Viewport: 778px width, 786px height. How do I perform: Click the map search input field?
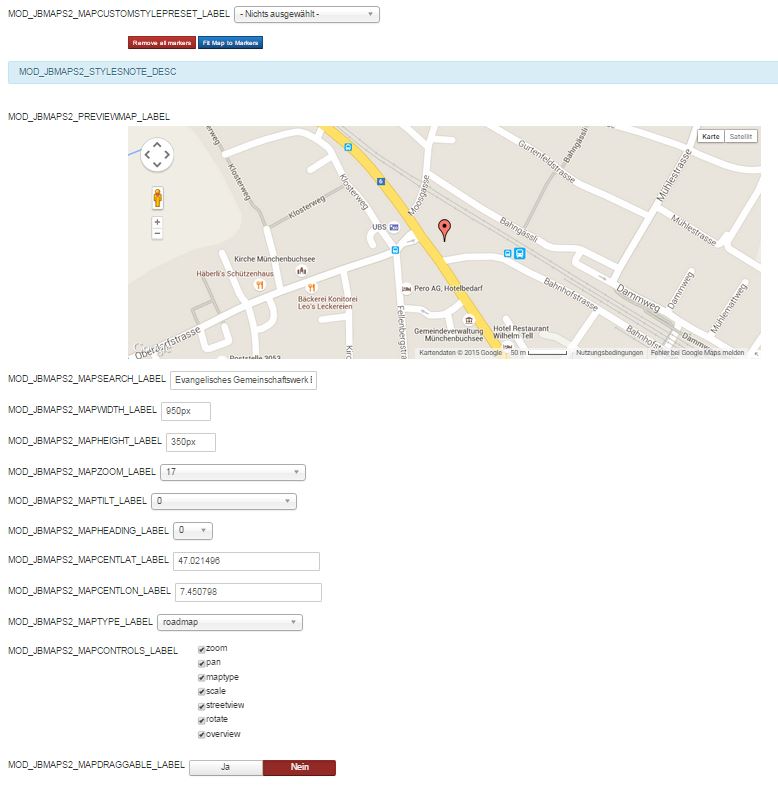244,380
